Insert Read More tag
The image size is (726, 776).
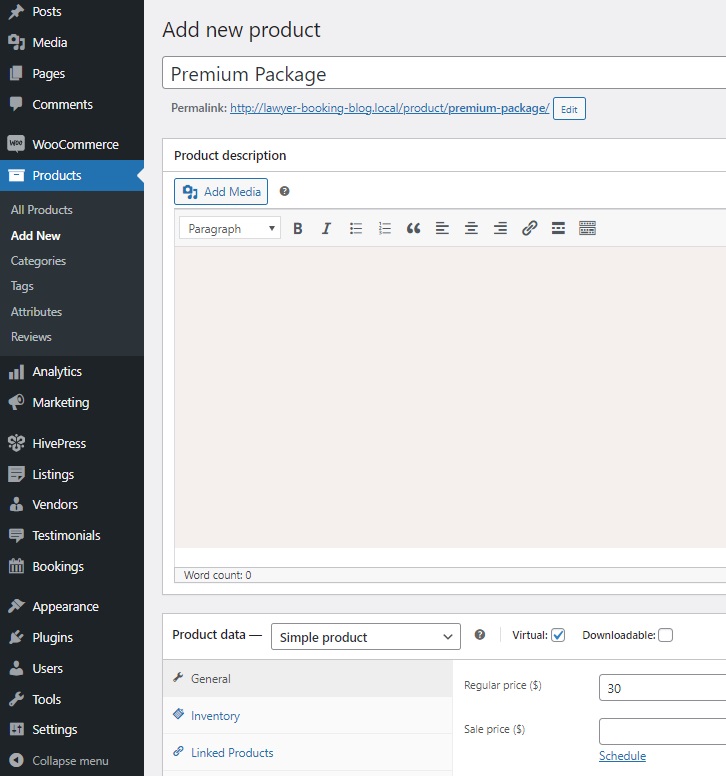coord(558,229)
